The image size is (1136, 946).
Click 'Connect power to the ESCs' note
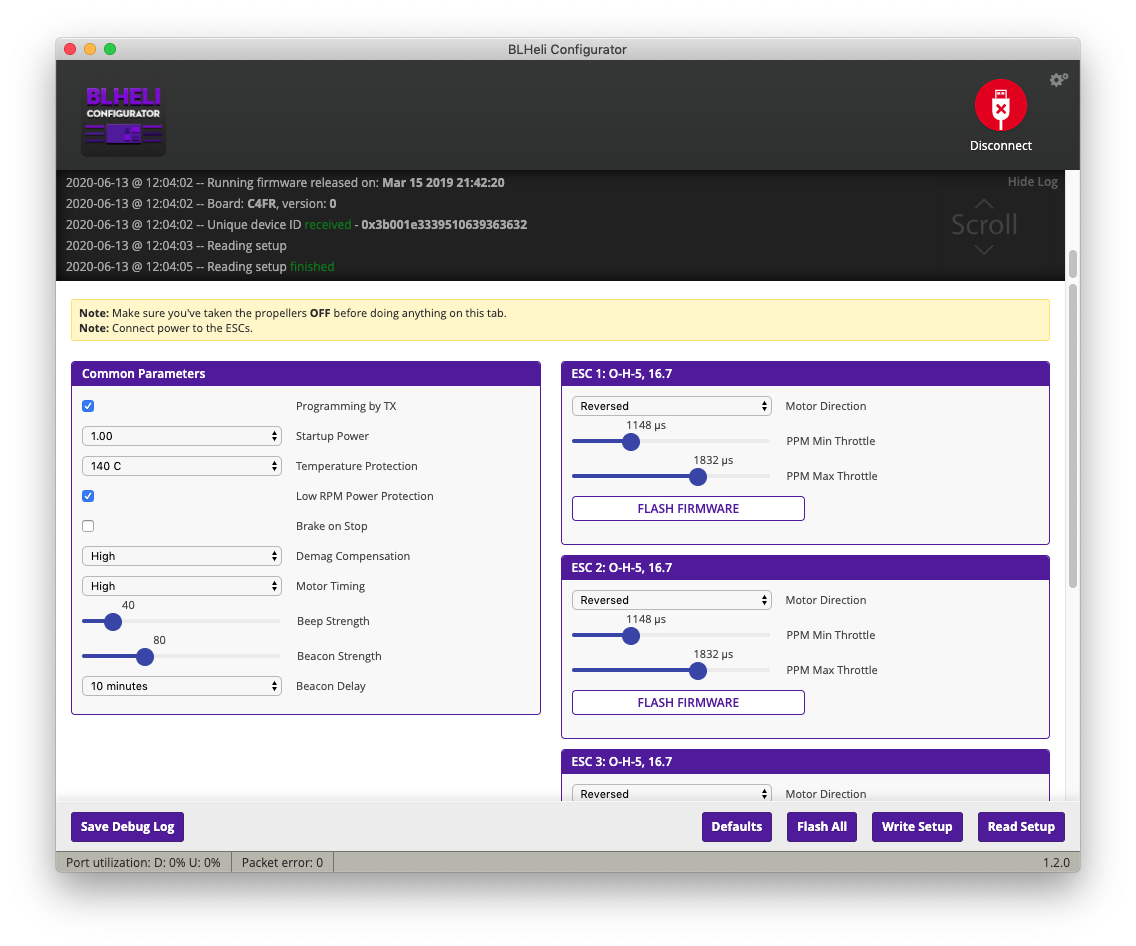166,328
